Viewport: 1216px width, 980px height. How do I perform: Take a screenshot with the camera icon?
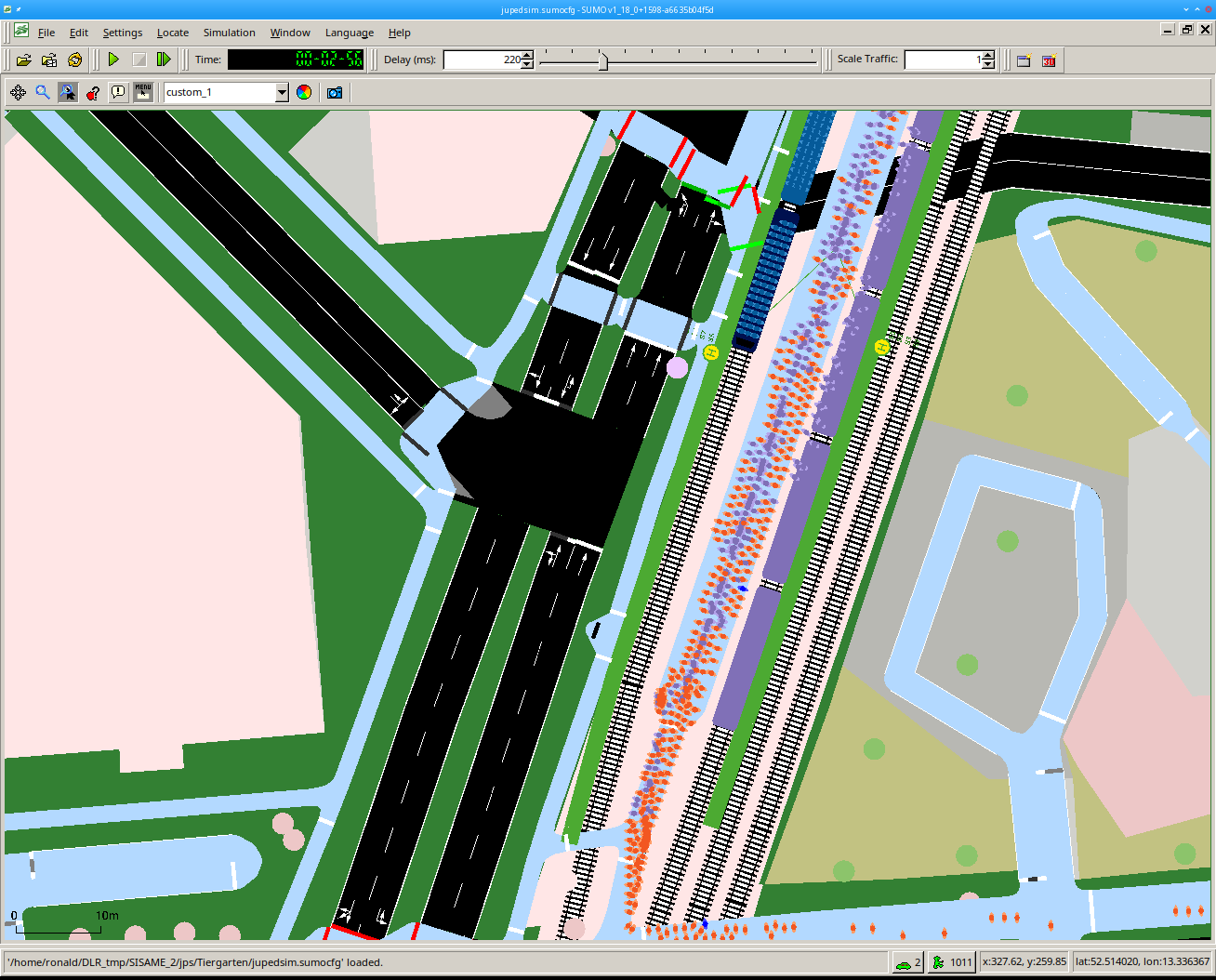335,92
